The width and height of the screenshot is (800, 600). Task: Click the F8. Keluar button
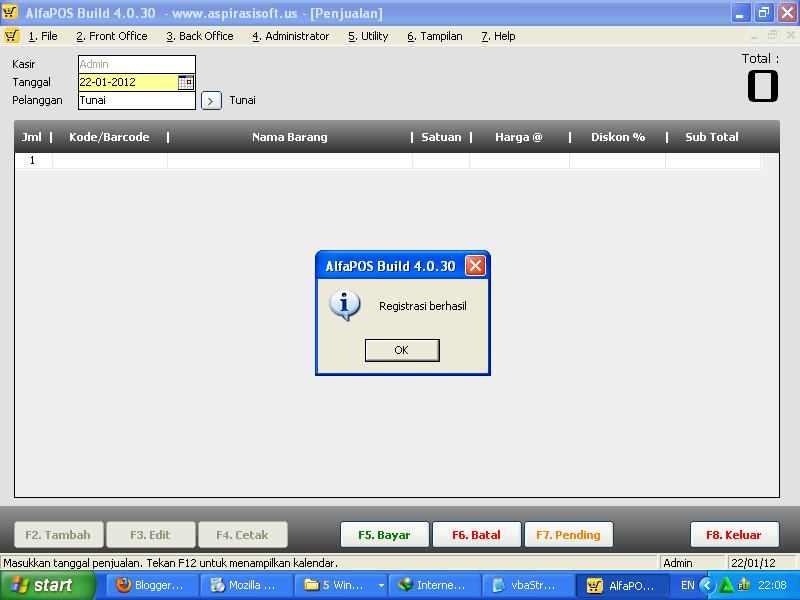(734, 535)
